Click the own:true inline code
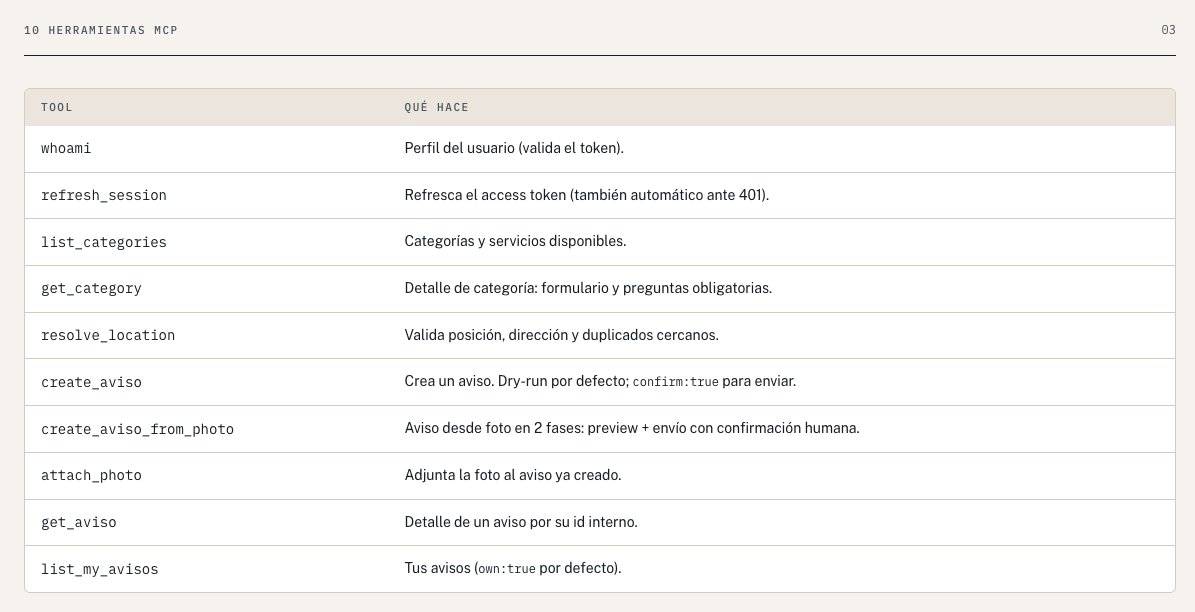Viewport: 1195px width, 612px height. pyautogui.click(x=507, y=569)
